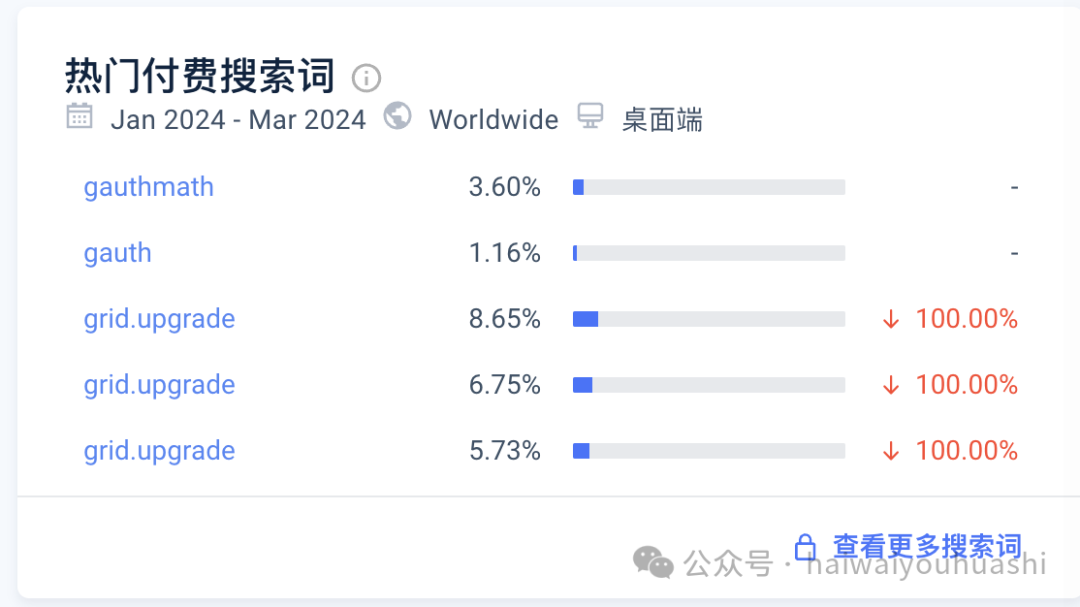Click the globe icon next to Worldwide
Image resolution: width=1080 pixels, height=607 pixels.
point(398,116)
